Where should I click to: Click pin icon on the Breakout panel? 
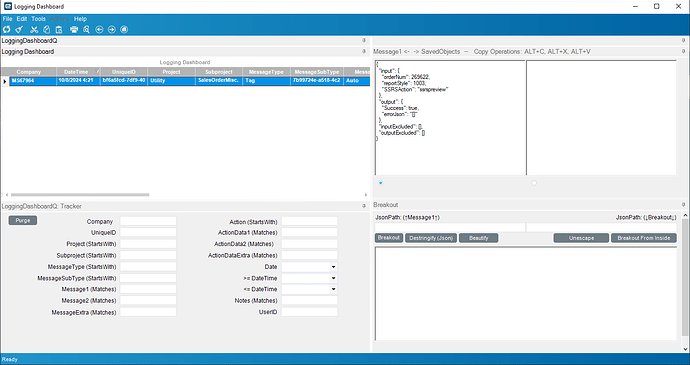tap(683, 205)
